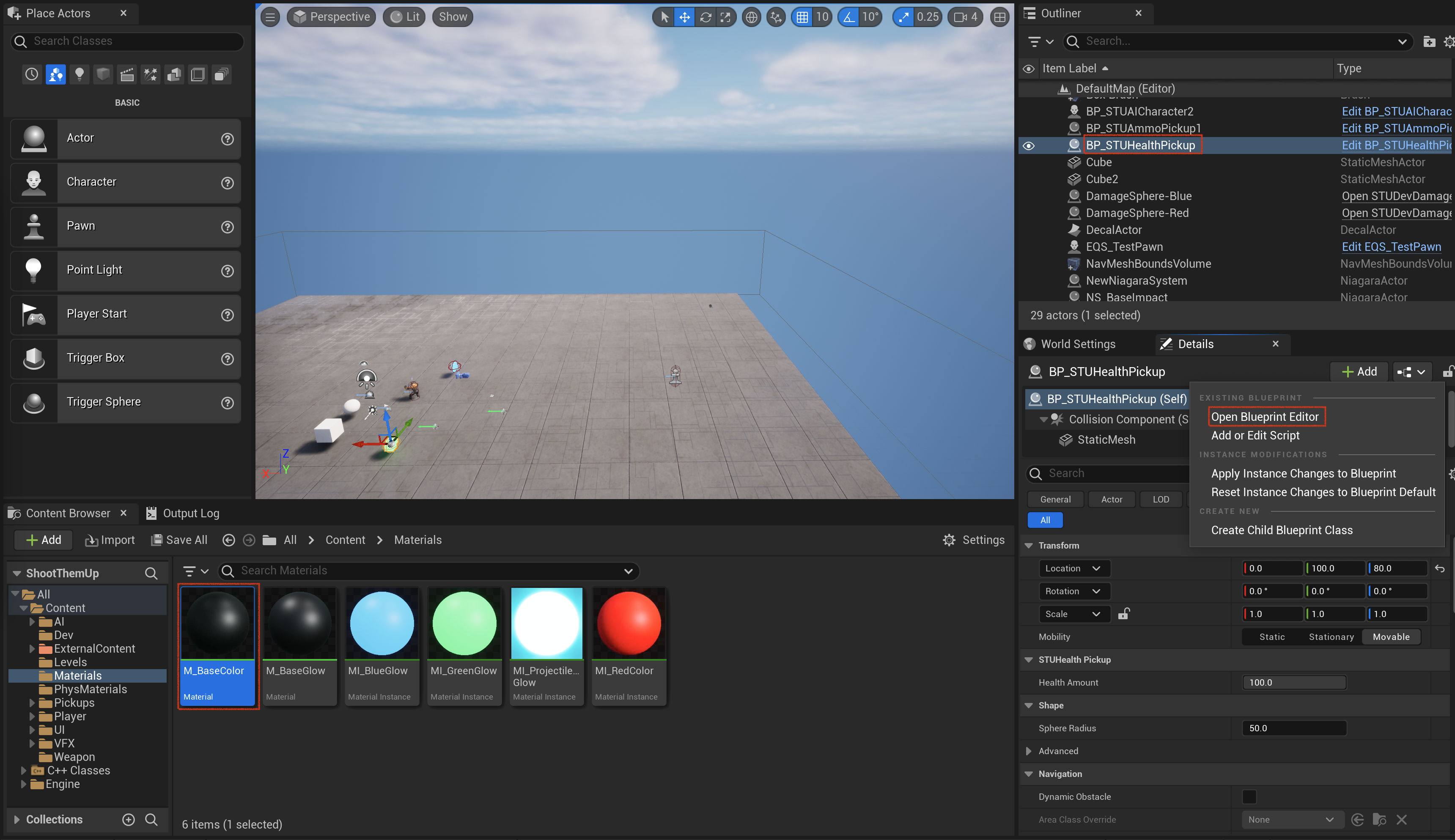This screenshot has width=1455, height=840.
Task: Toggle visibility eye of BP_STUHealthPickup
Action: (1029, 145)
